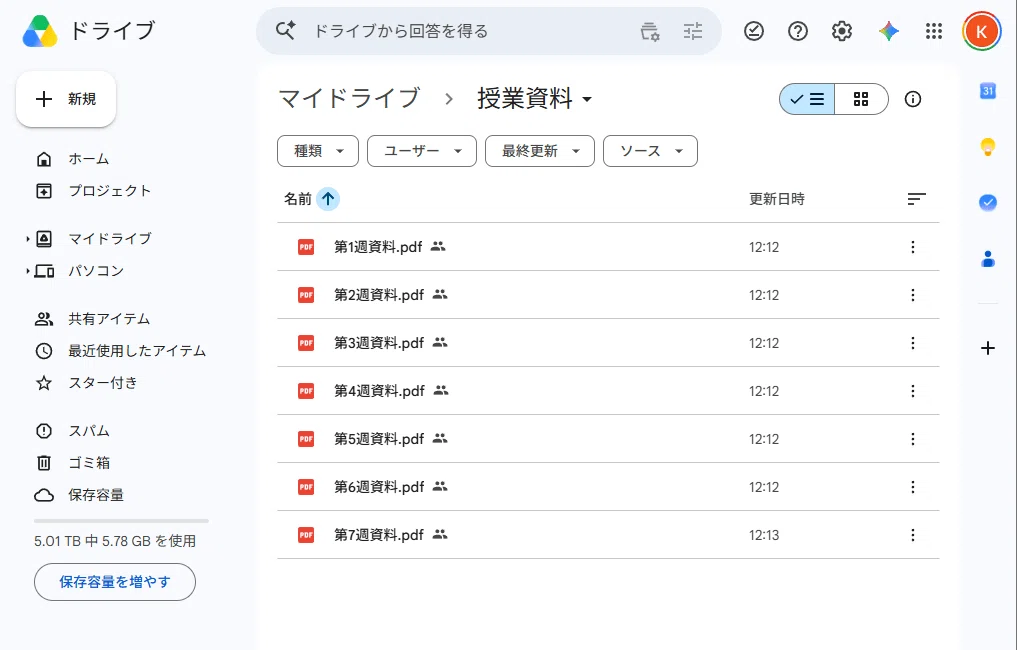Open more actions for 第4週資料.pdf
Image resolution: width=1017 pixels, height=650 pixels.
coord(913,391)
